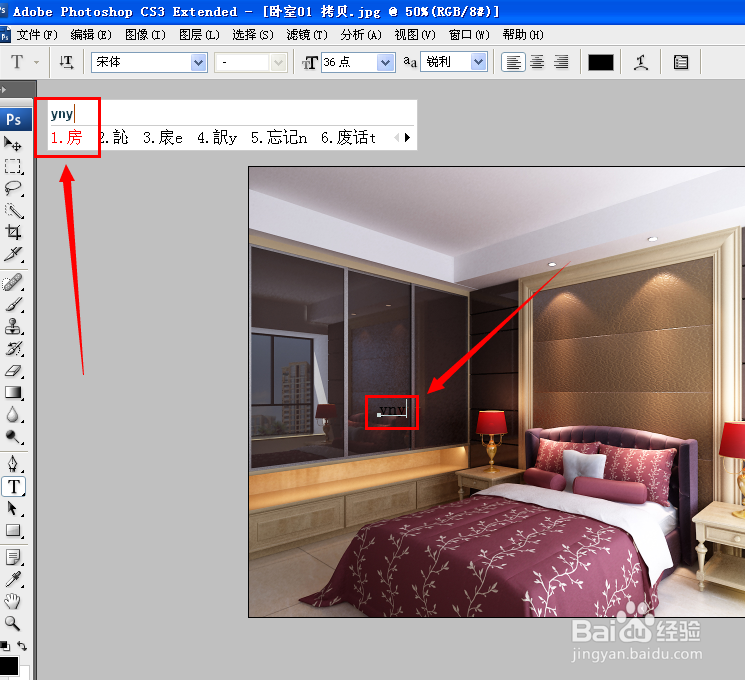This screenshot has width=745, height=680.
Task: Click the Photoshop document icon in menu bar
Action: [5, 35]
